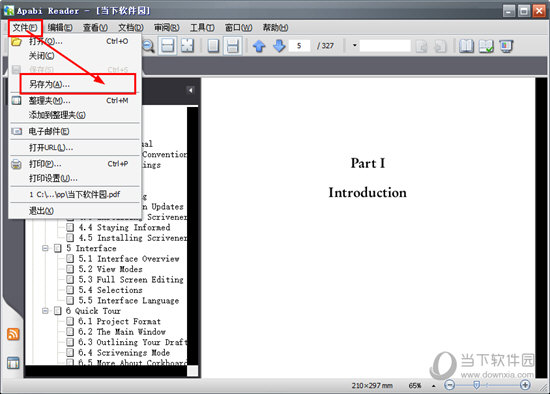550x394 pixels.
Task: Choose Open URL (打开URL) menu entry
Action: pos(75,148)
